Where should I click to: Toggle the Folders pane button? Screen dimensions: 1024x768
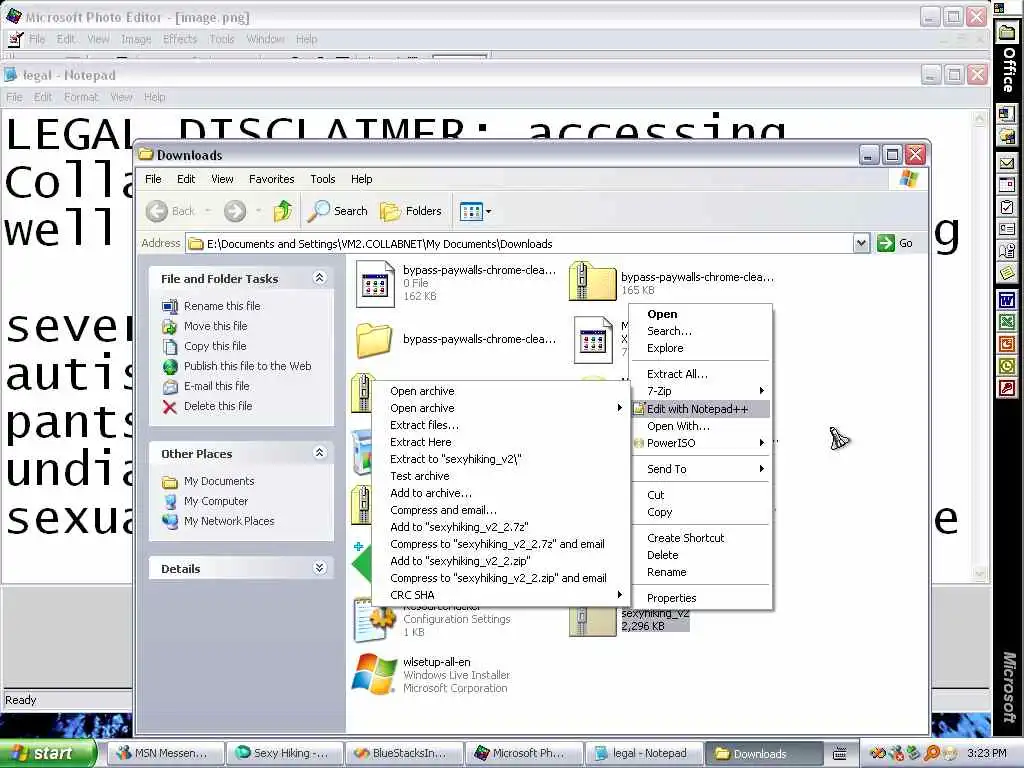pos(411,211)
